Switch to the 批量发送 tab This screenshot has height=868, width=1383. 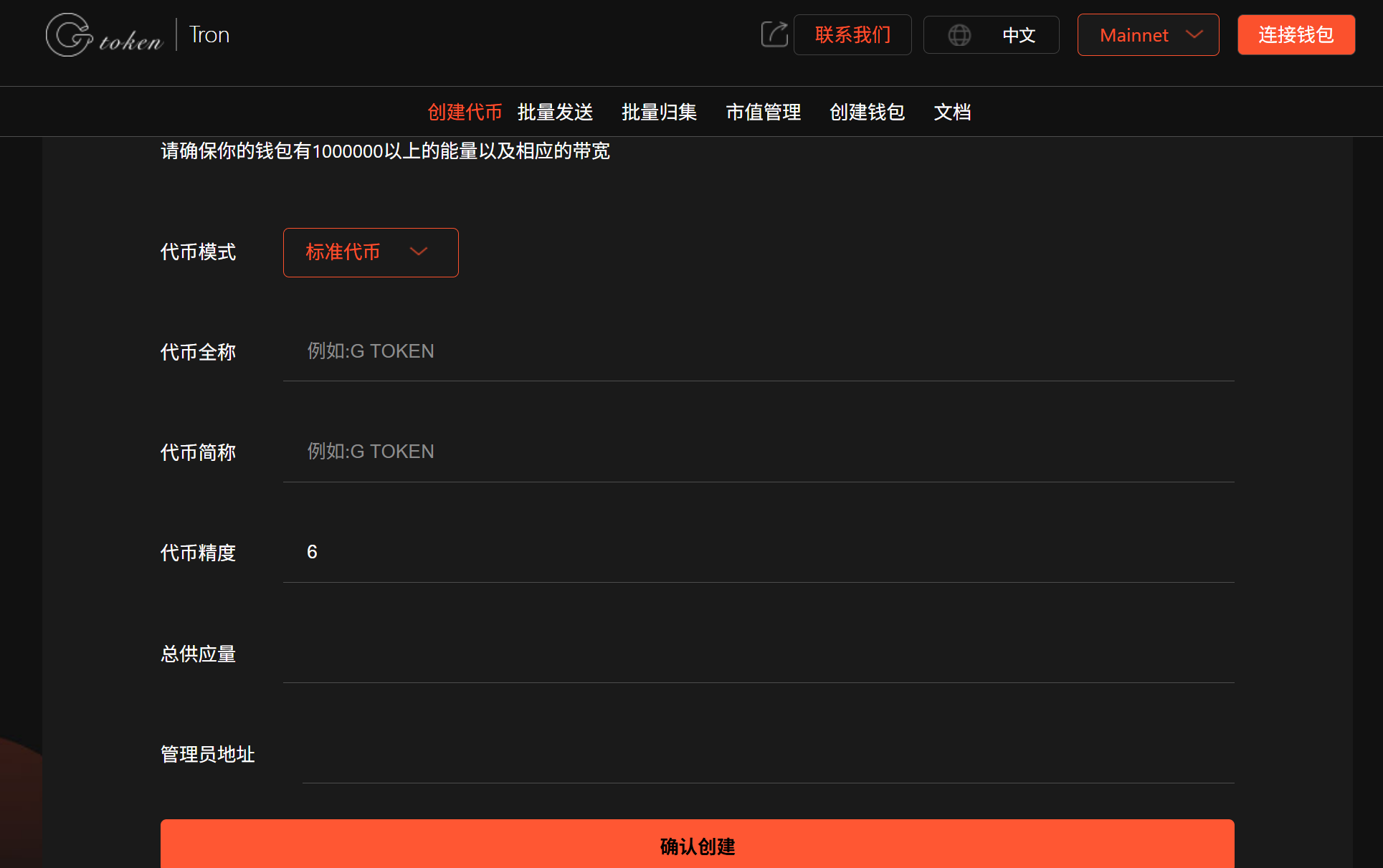(x=555, y=112)
